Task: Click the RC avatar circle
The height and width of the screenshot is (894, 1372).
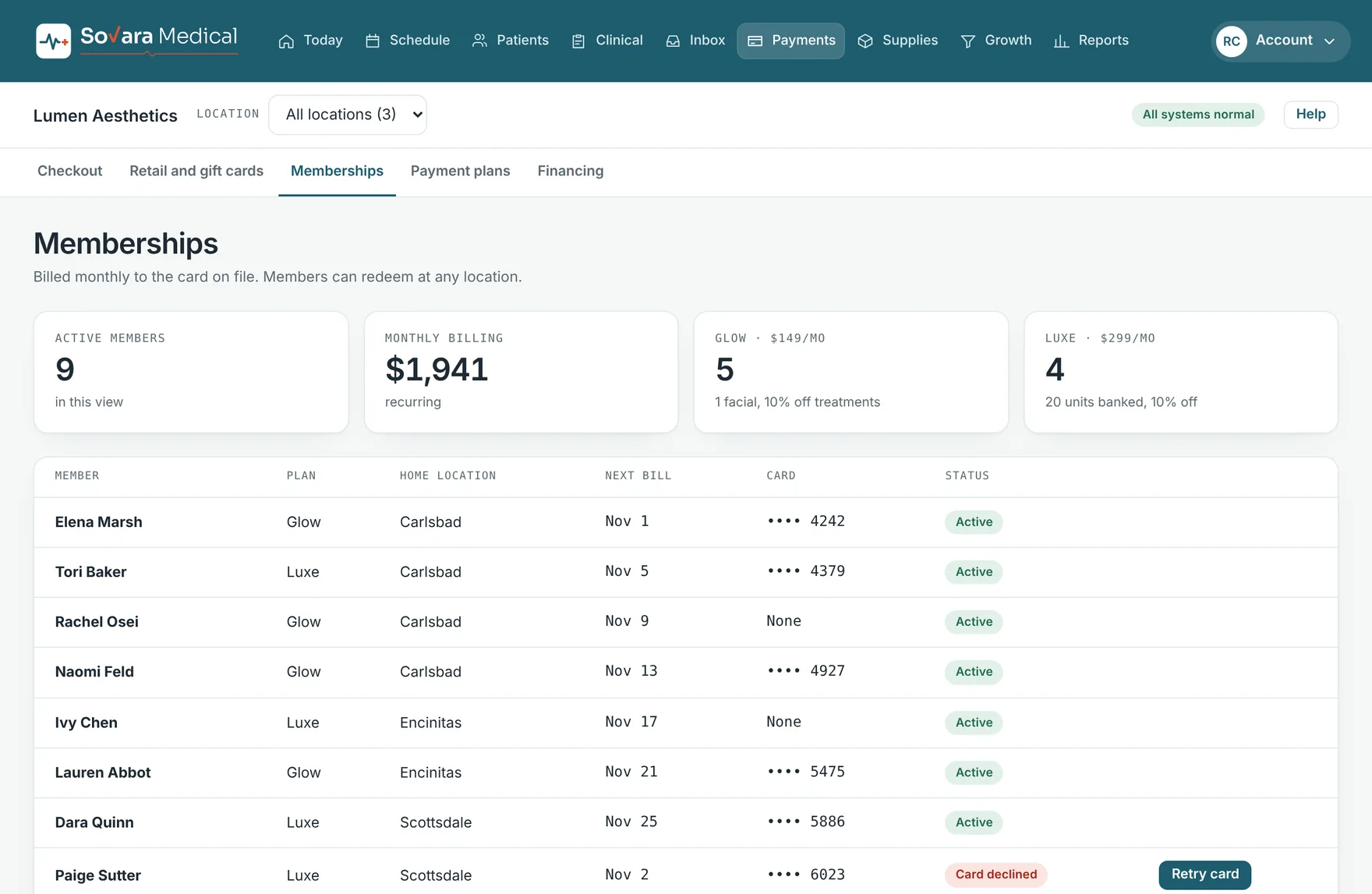Action: (1232, 41)
